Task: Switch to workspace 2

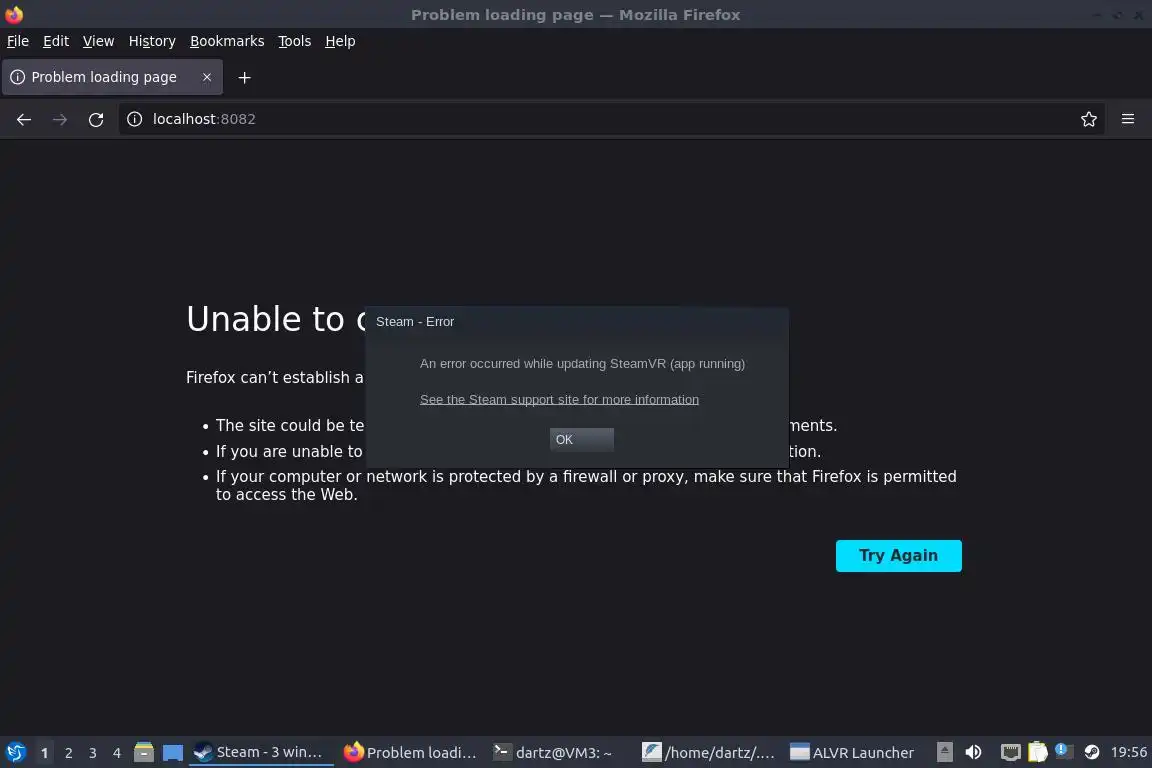Action: (68, 753)
